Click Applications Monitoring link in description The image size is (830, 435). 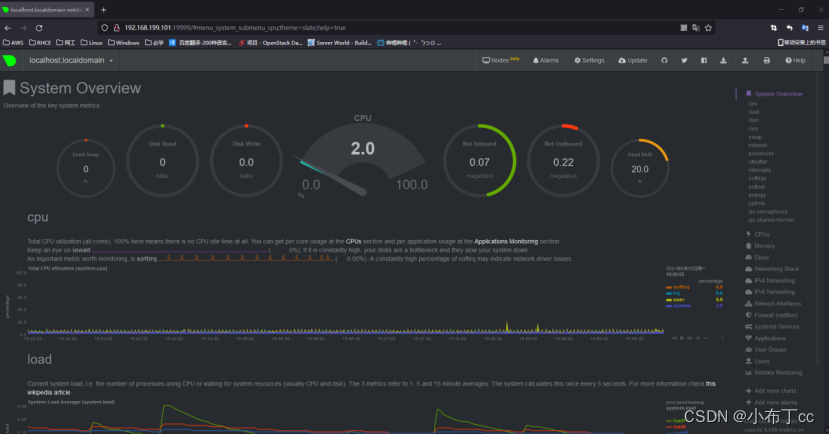[506, 241]
